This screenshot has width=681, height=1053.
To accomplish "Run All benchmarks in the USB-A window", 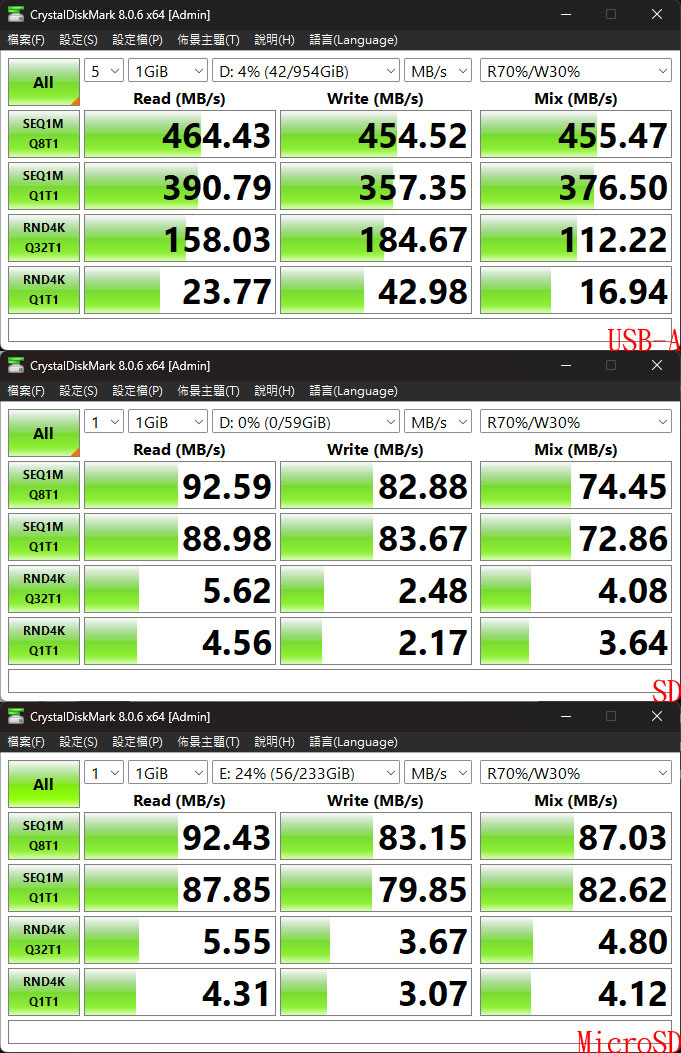I will pyautogui.click(x=44, y=82).
